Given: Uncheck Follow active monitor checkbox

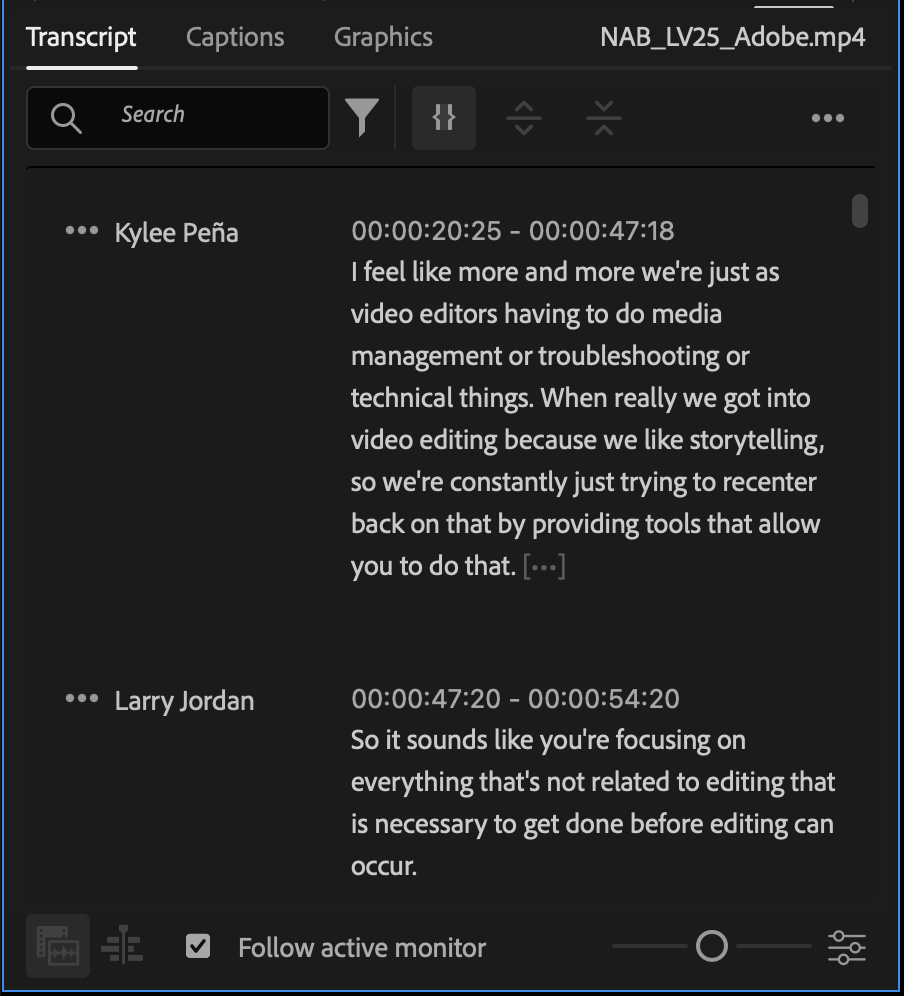Looking at the screenshot, I should (x=198, y=946).
